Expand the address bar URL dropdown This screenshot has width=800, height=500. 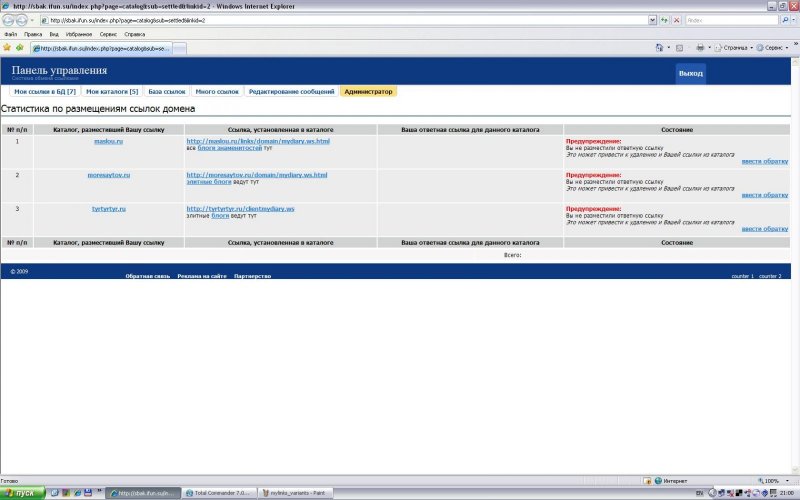[652, 20]
